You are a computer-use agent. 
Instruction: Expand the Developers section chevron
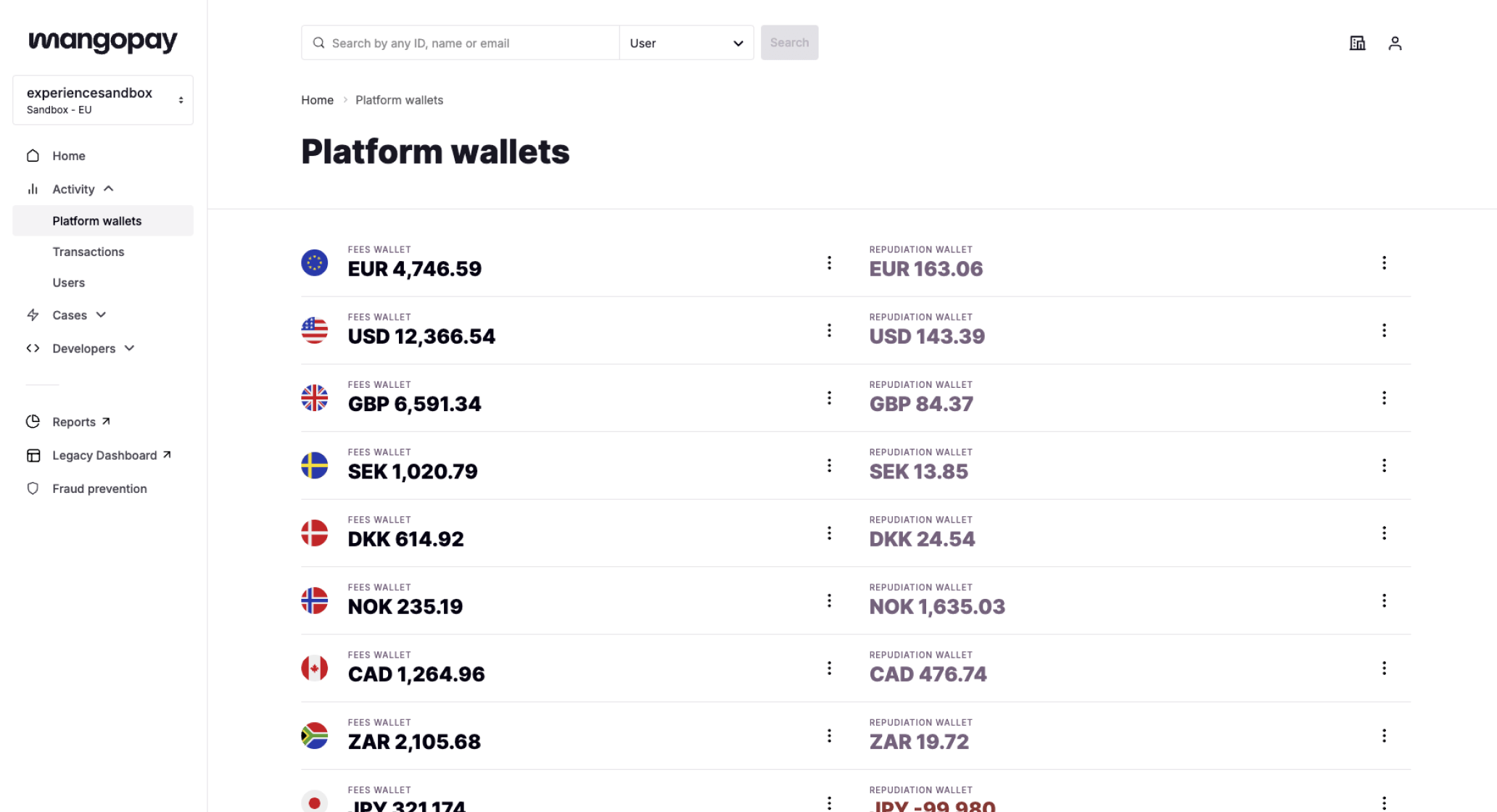pos(129,348)
